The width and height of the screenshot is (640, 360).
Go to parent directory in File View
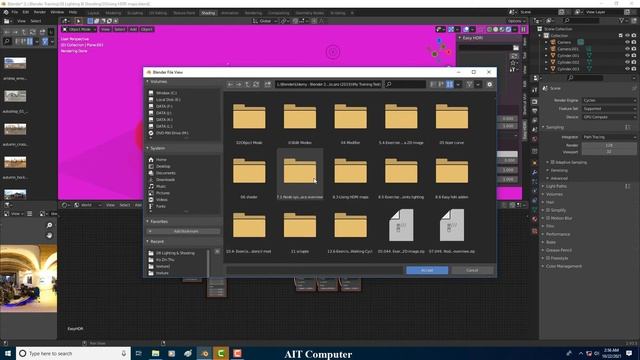pyautogui.click(x=247, y=84)
